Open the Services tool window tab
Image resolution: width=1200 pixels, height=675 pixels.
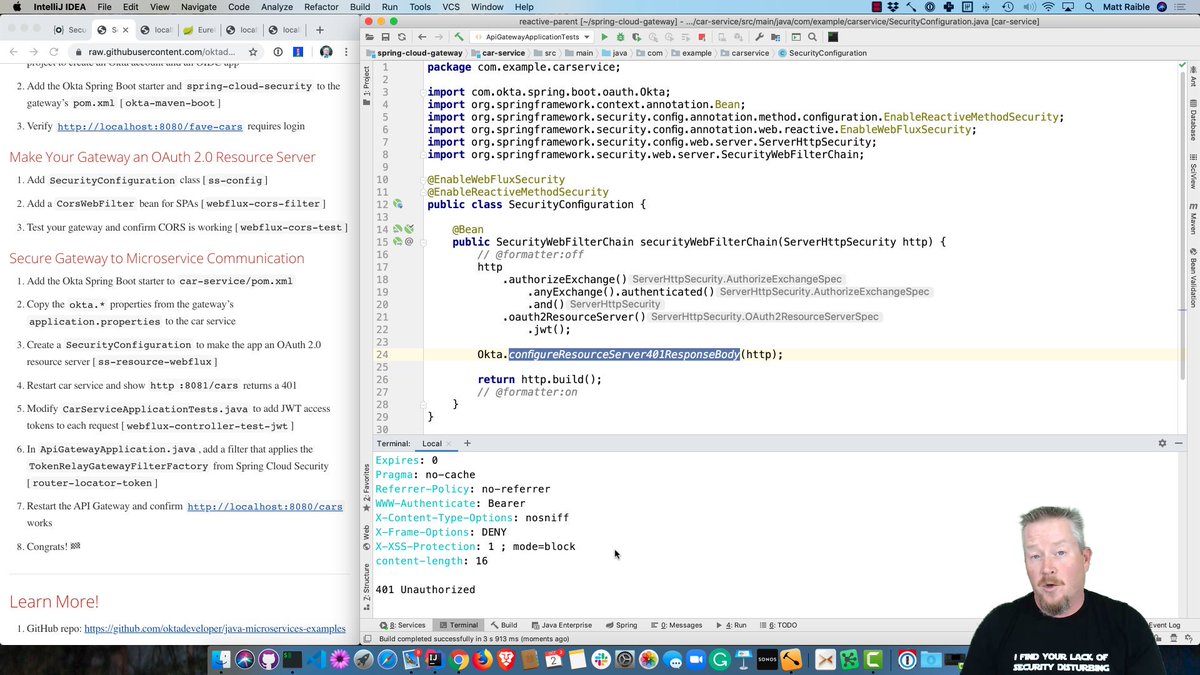(402, 625)
